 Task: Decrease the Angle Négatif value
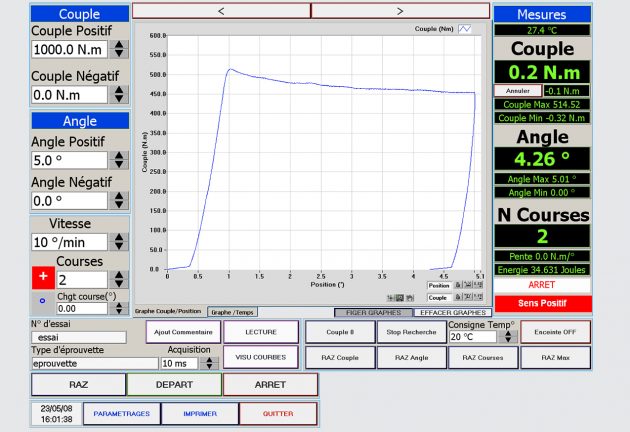click(x=119, y=205)
